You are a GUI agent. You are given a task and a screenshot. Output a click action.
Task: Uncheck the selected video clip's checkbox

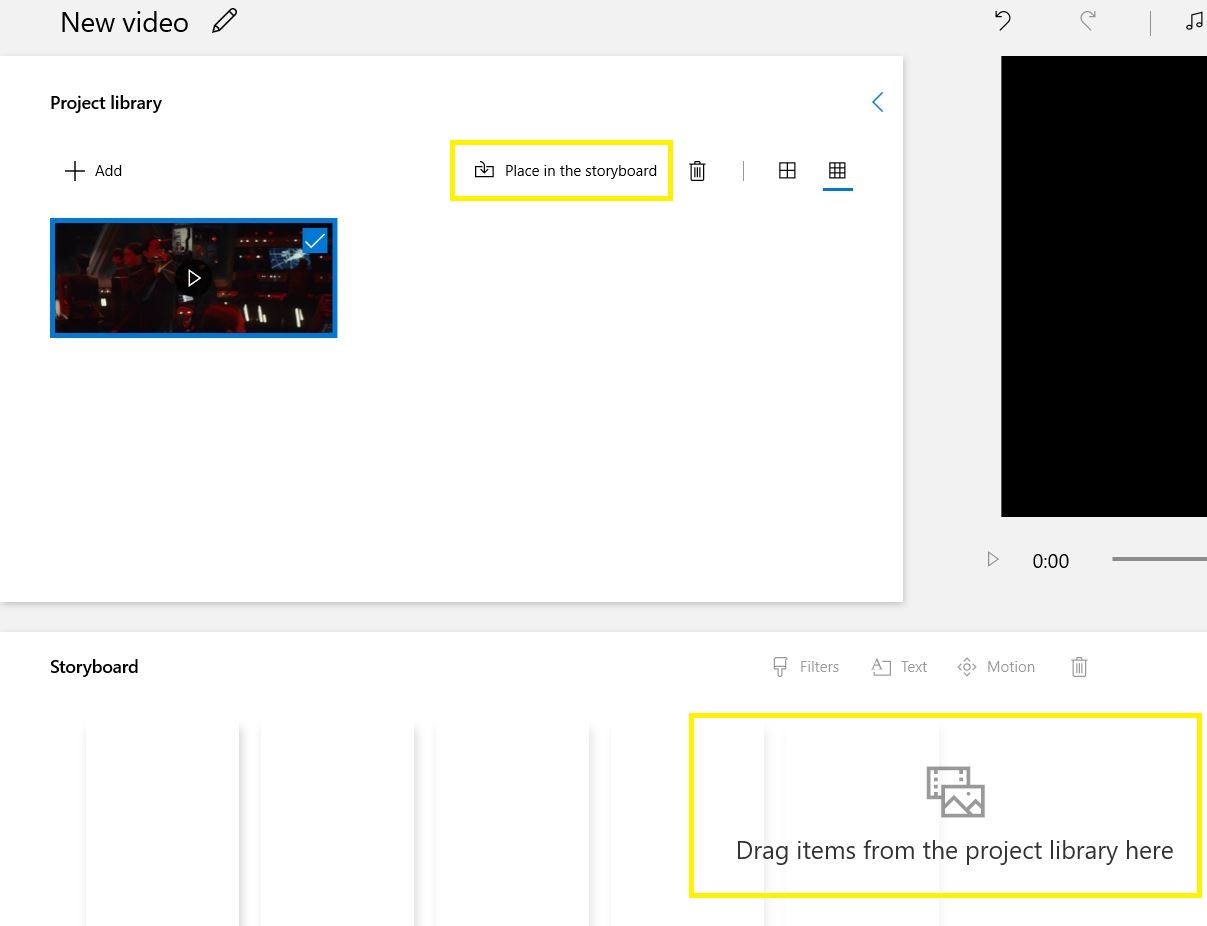click(x=314, y=240)
